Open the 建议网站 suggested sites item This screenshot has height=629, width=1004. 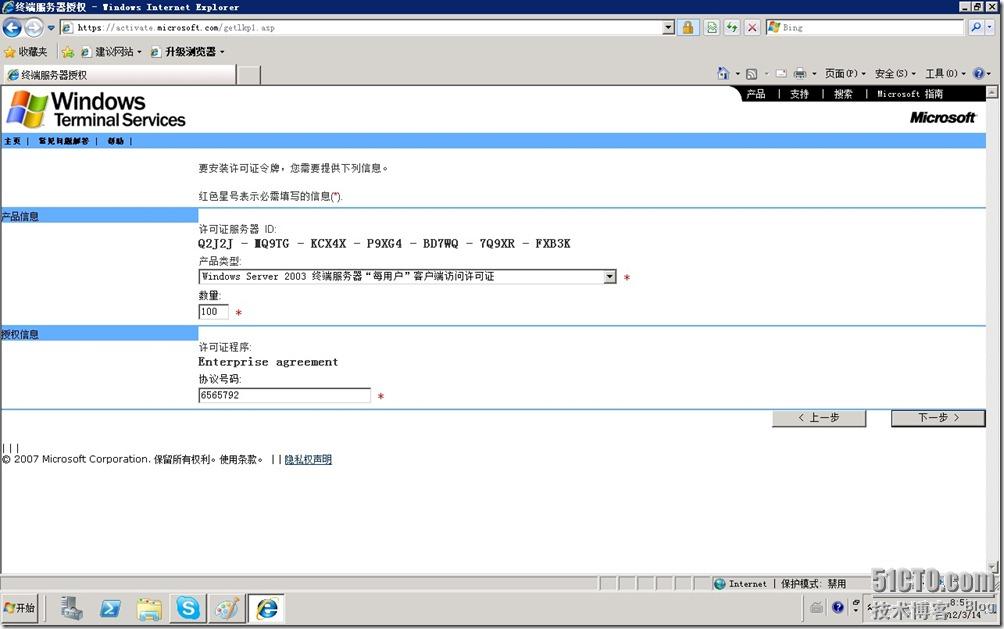coord(110,52)
